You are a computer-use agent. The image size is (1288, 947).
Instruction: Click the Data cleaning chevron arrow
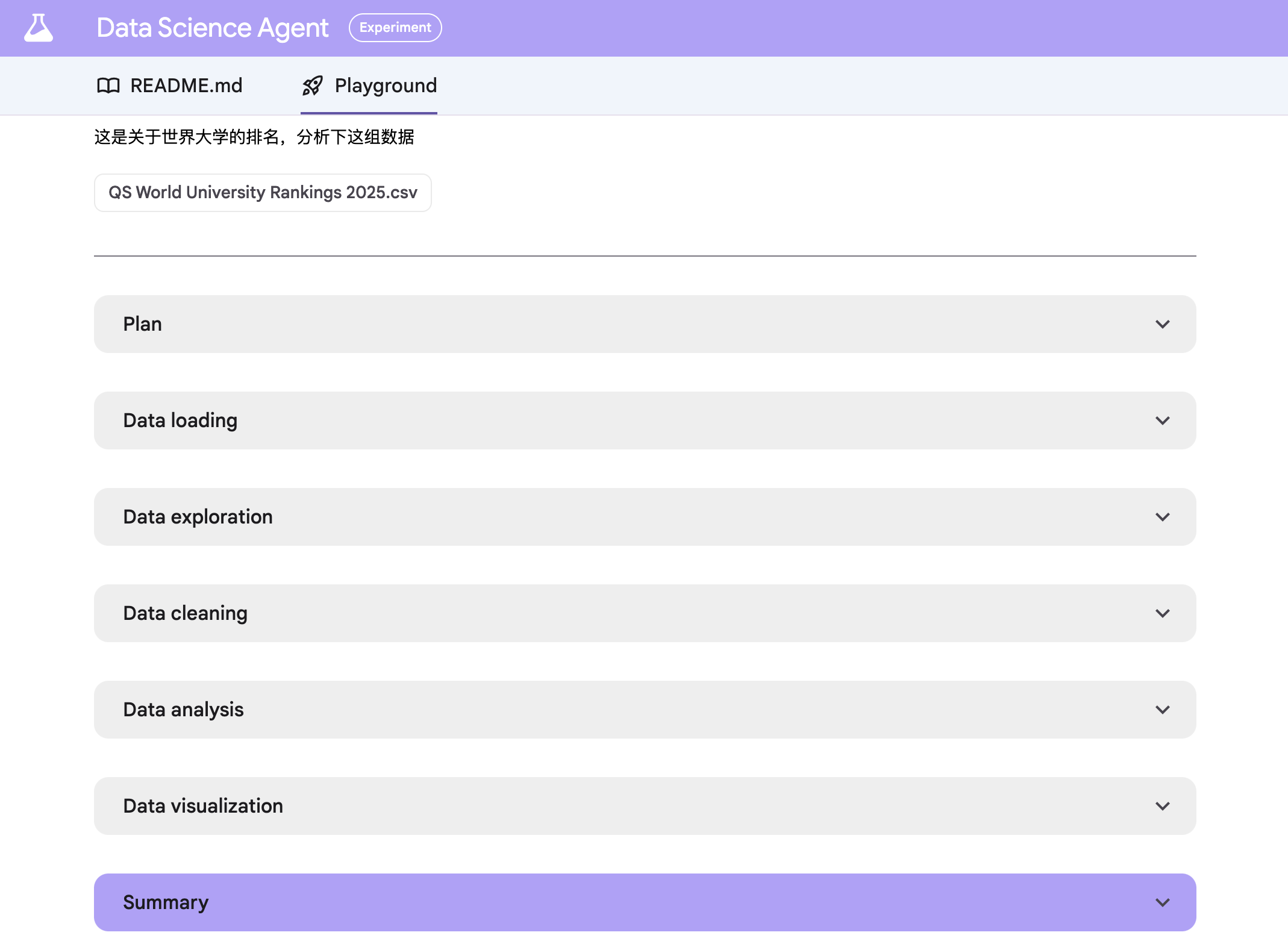point(1163,613)
